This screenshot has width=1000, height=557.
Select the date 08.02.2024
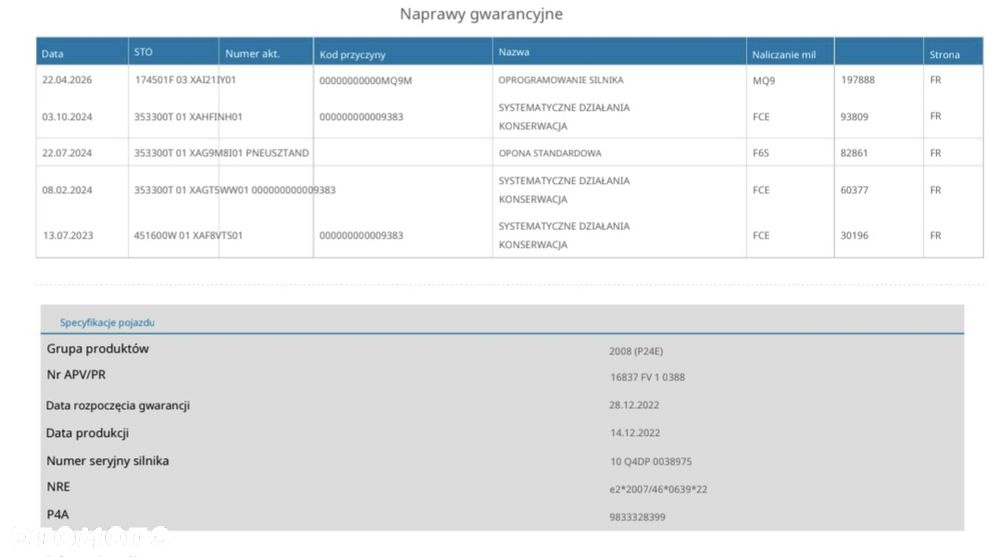tap(67, 190)
